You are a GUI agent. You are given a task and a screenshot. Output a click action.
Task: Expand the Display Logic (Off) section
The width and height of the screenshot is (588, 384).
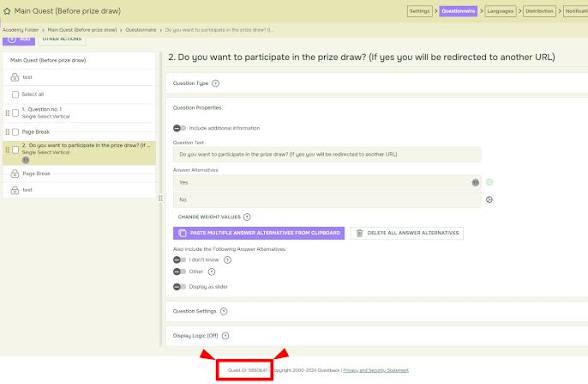[x=225, y=336]
